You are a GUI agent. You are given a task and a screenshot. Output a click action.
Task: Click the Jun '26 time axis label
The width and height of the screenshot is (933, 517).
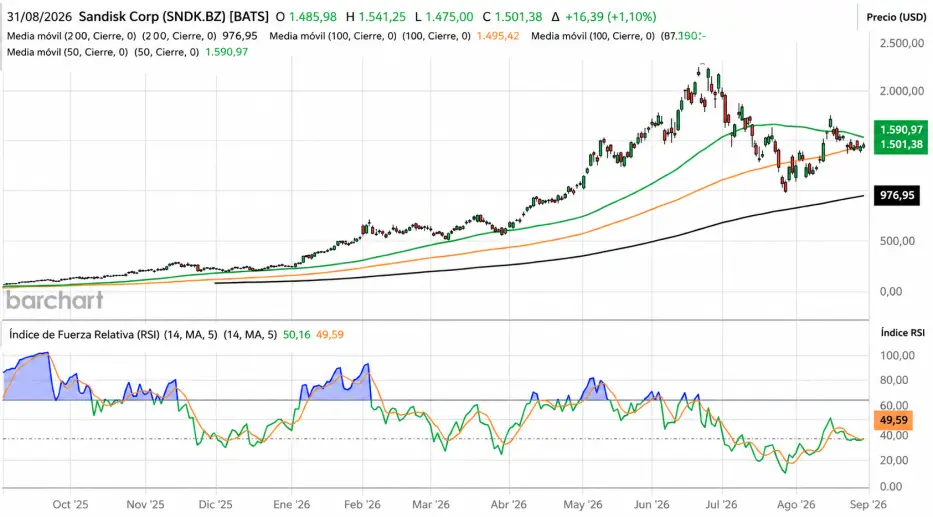click(652, 505)
